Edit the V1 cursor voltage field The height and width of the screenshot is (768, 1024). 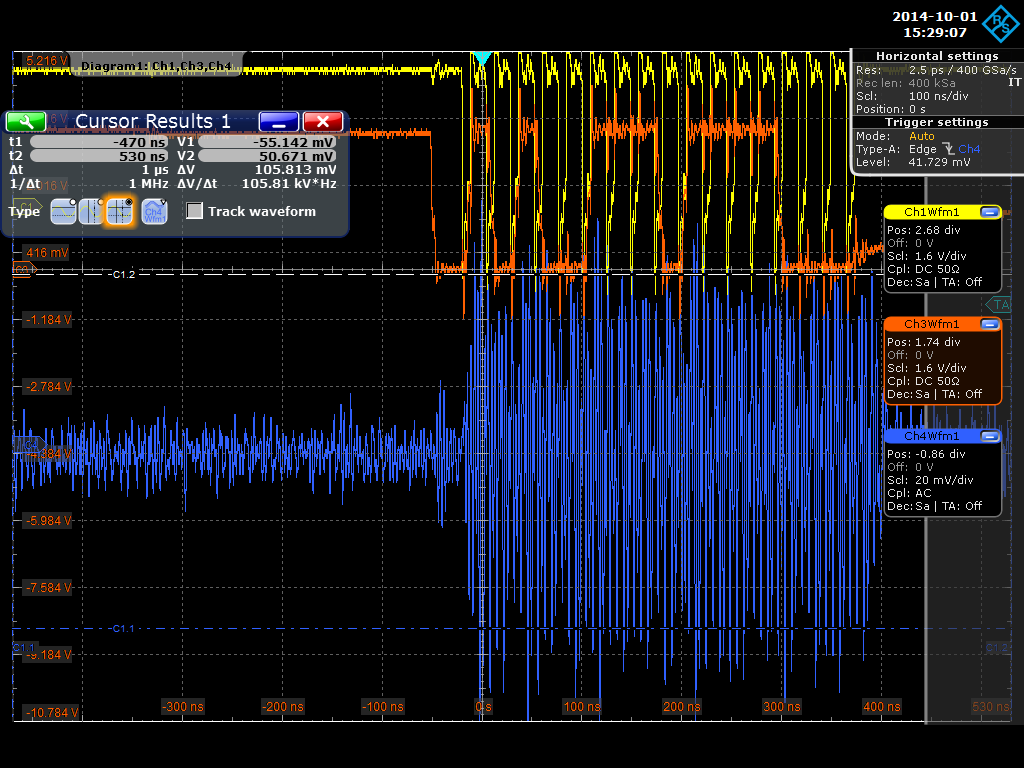pos(268,142)
